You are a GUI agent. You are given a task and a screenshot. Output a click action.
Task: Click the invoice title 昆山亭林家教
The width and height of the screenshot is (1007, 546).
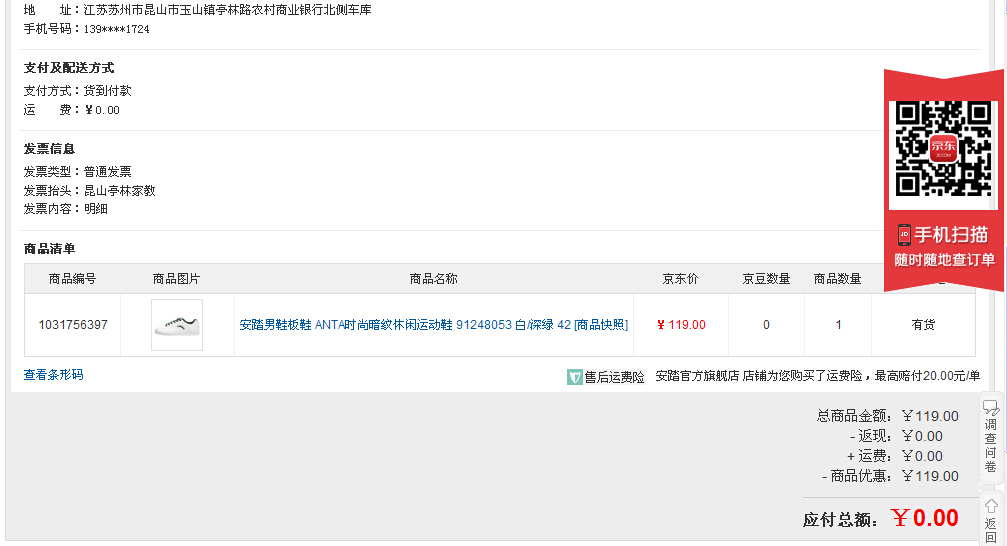119,191
